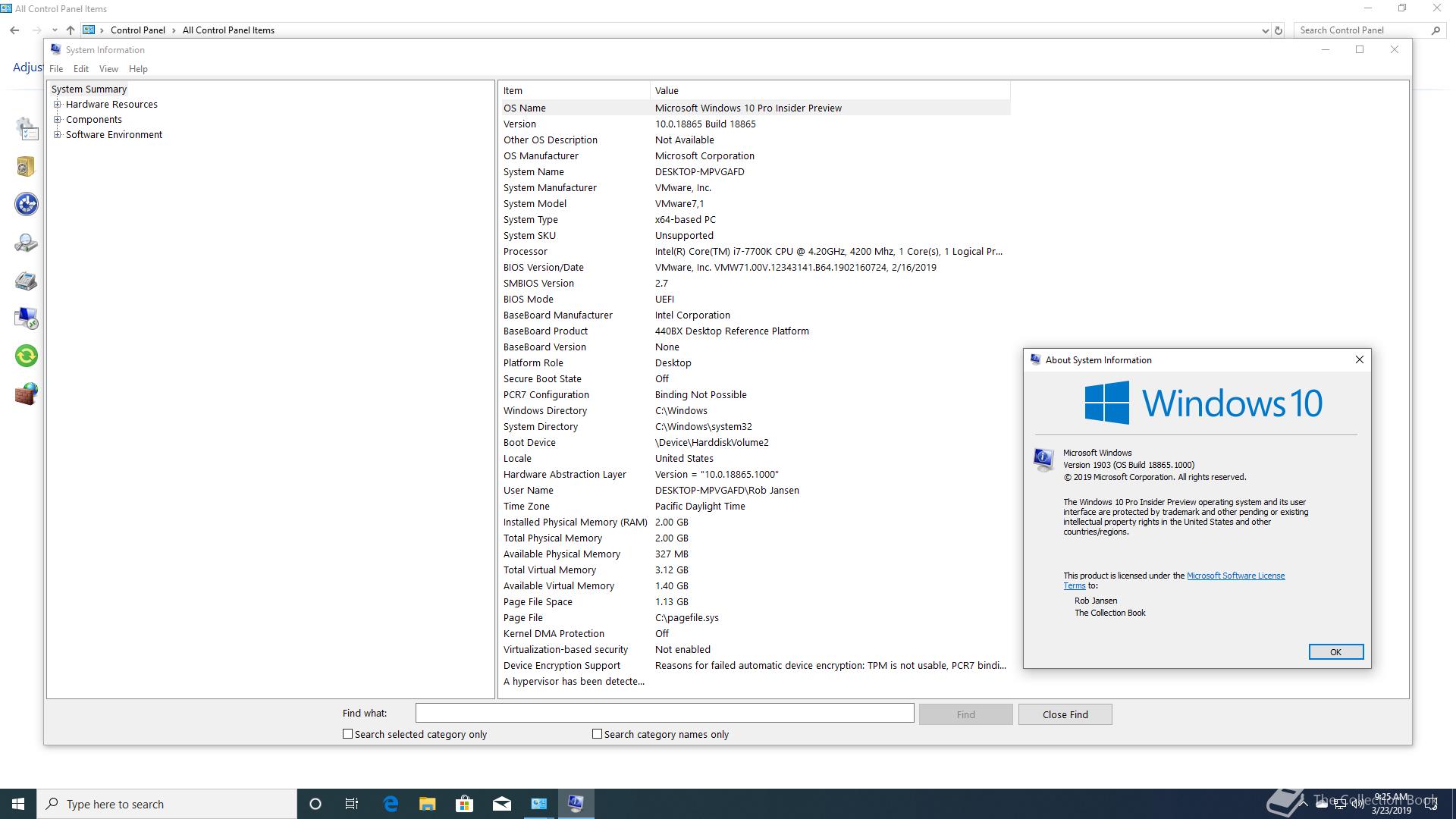Image resolution: width=1456 pixels, height=819 pixels.
Task: Open the green Sync Center icon
Action: pos(27,356)
